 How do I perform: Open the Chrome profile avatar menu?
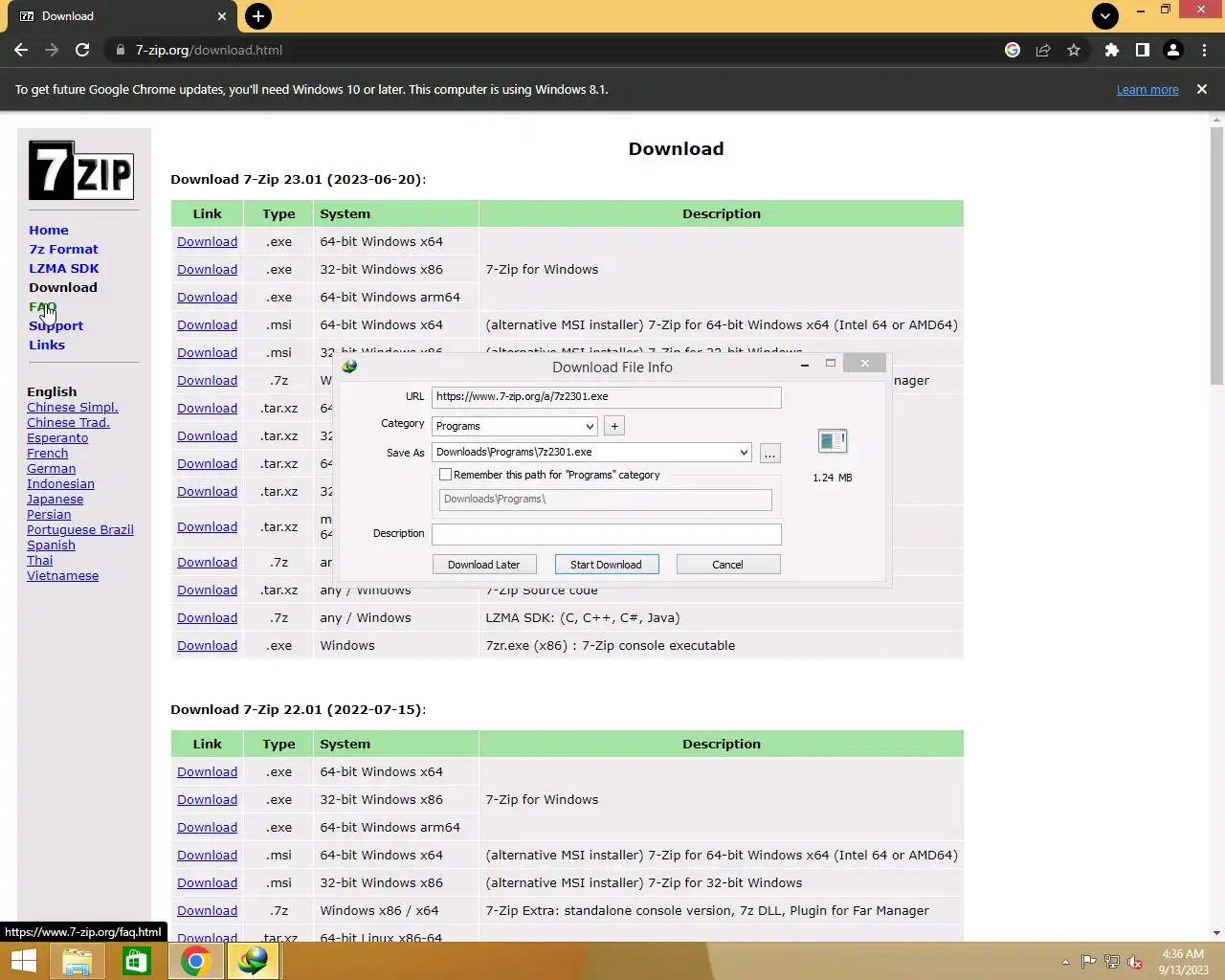(1173, 50)
